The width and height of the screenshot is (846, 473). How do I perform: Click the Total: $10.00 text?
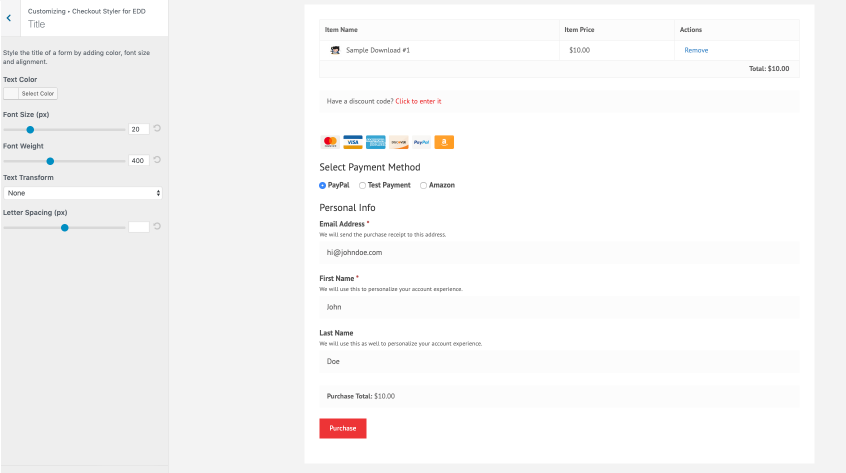[769, 68]
